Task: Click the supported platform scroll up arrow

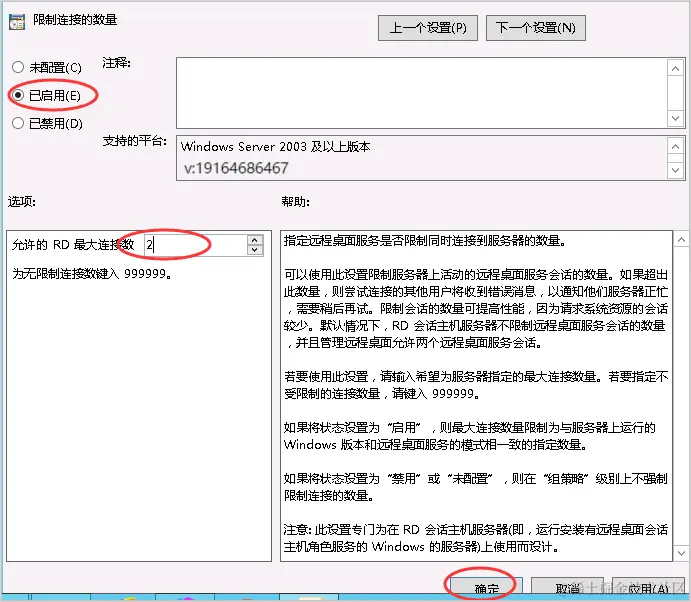Action: pyautogui.click(x=675, y=146)
